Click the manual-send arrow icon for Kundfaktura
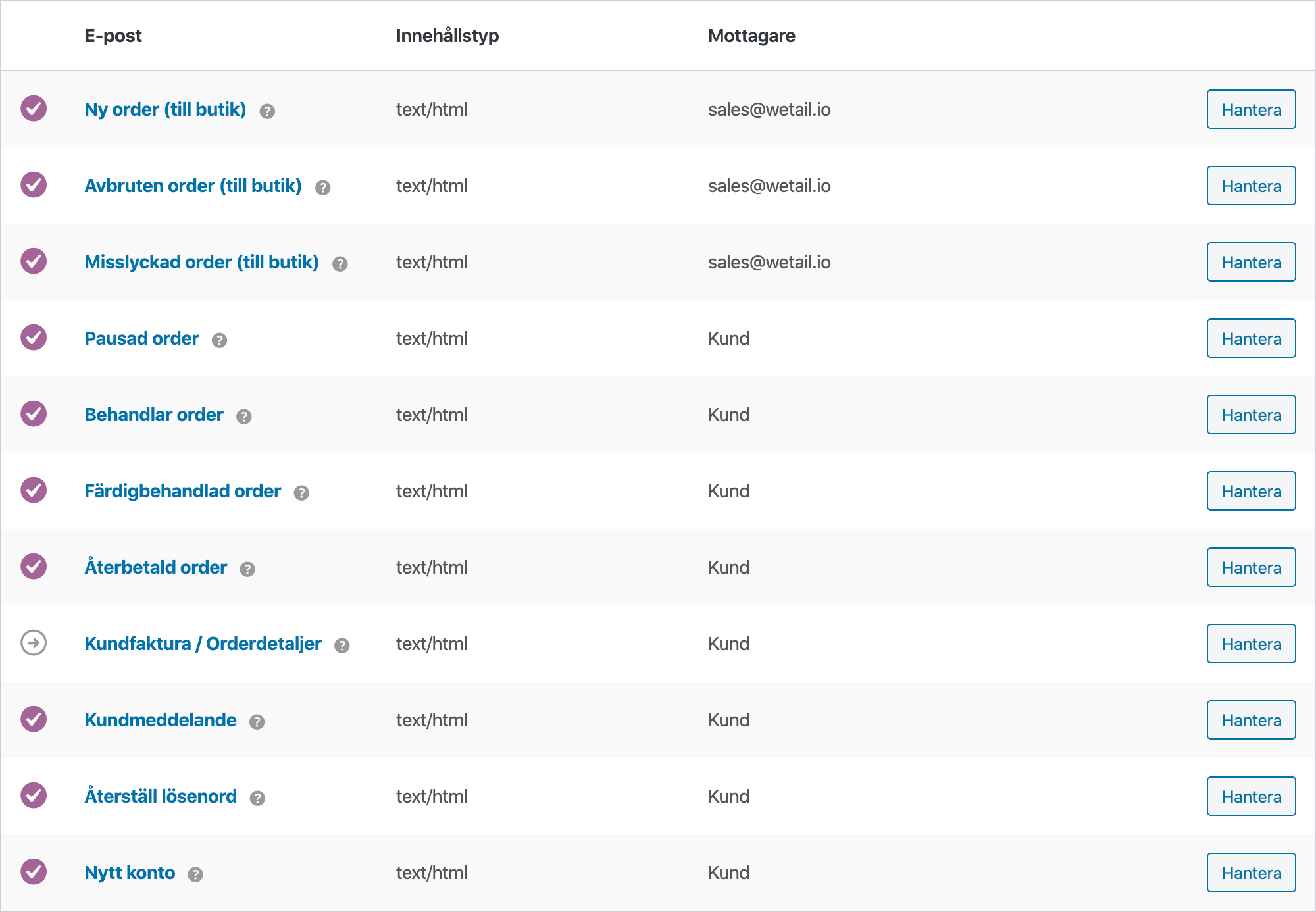This screenshot has width=1316, height=912. (34, 643)
